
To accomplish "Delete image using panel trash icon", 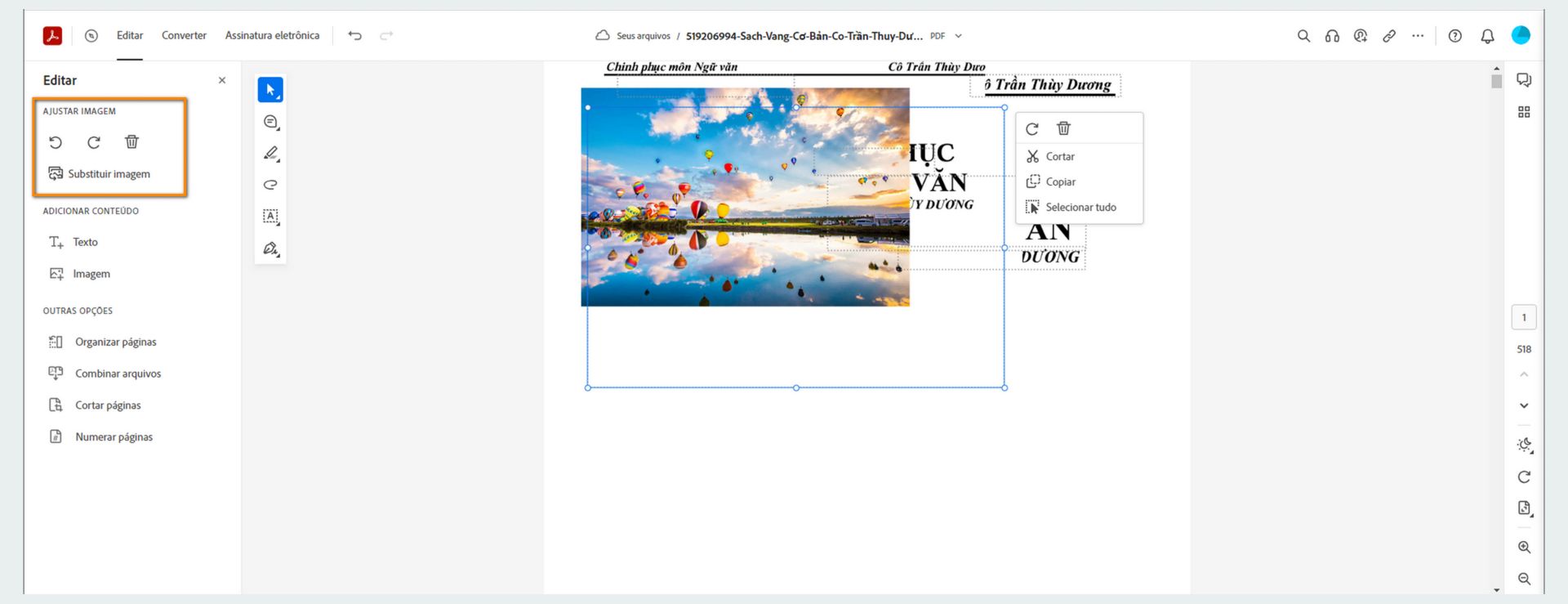I will click(131, 142).
